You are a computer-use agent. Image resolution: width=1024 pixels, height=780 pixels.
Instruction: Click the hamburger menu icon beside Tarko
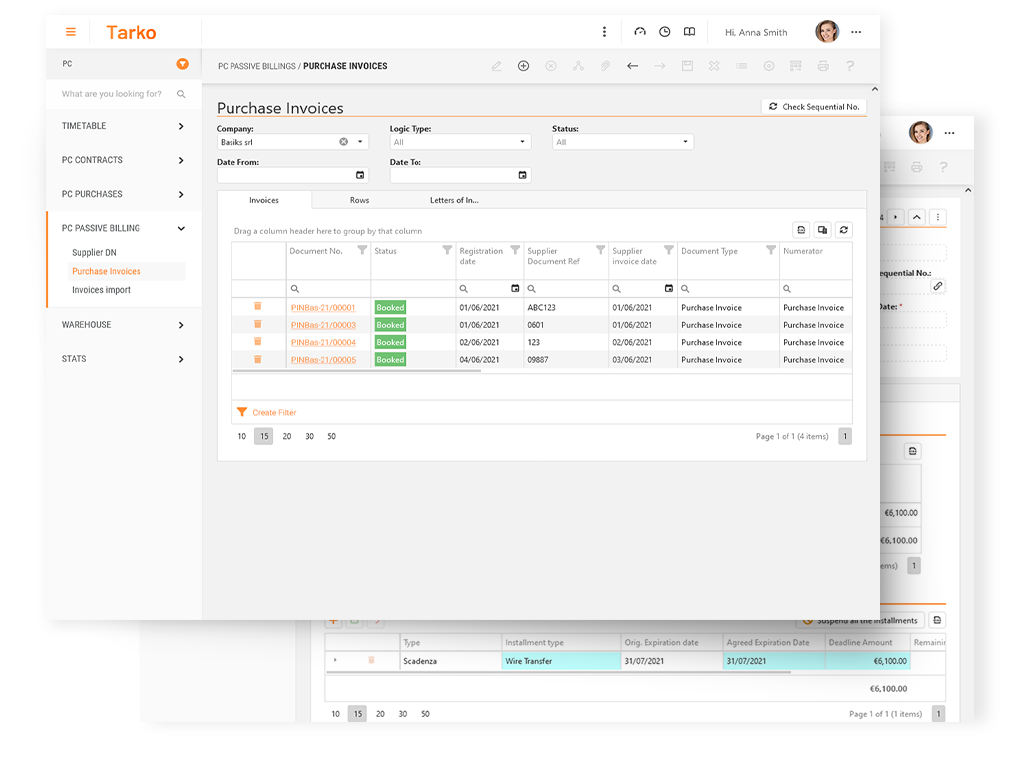(71, 32)
